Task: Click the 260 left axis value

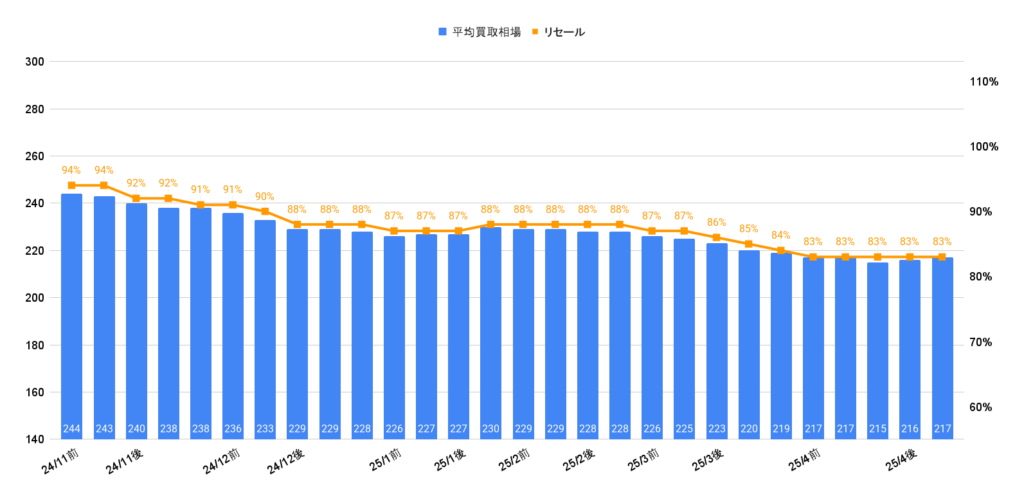Action: click(x=34, y=157)
